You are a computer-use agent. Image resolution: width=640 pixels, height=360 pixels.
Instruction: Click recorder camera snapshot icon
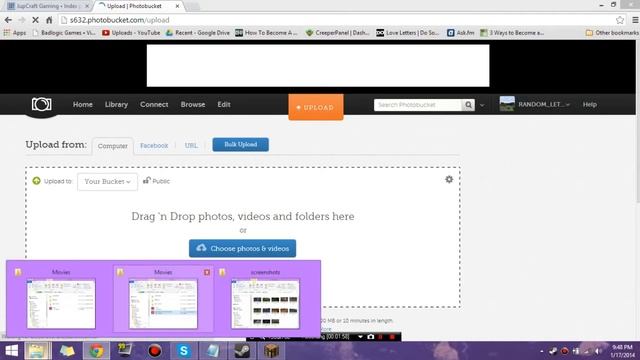(x=371, y=337)
